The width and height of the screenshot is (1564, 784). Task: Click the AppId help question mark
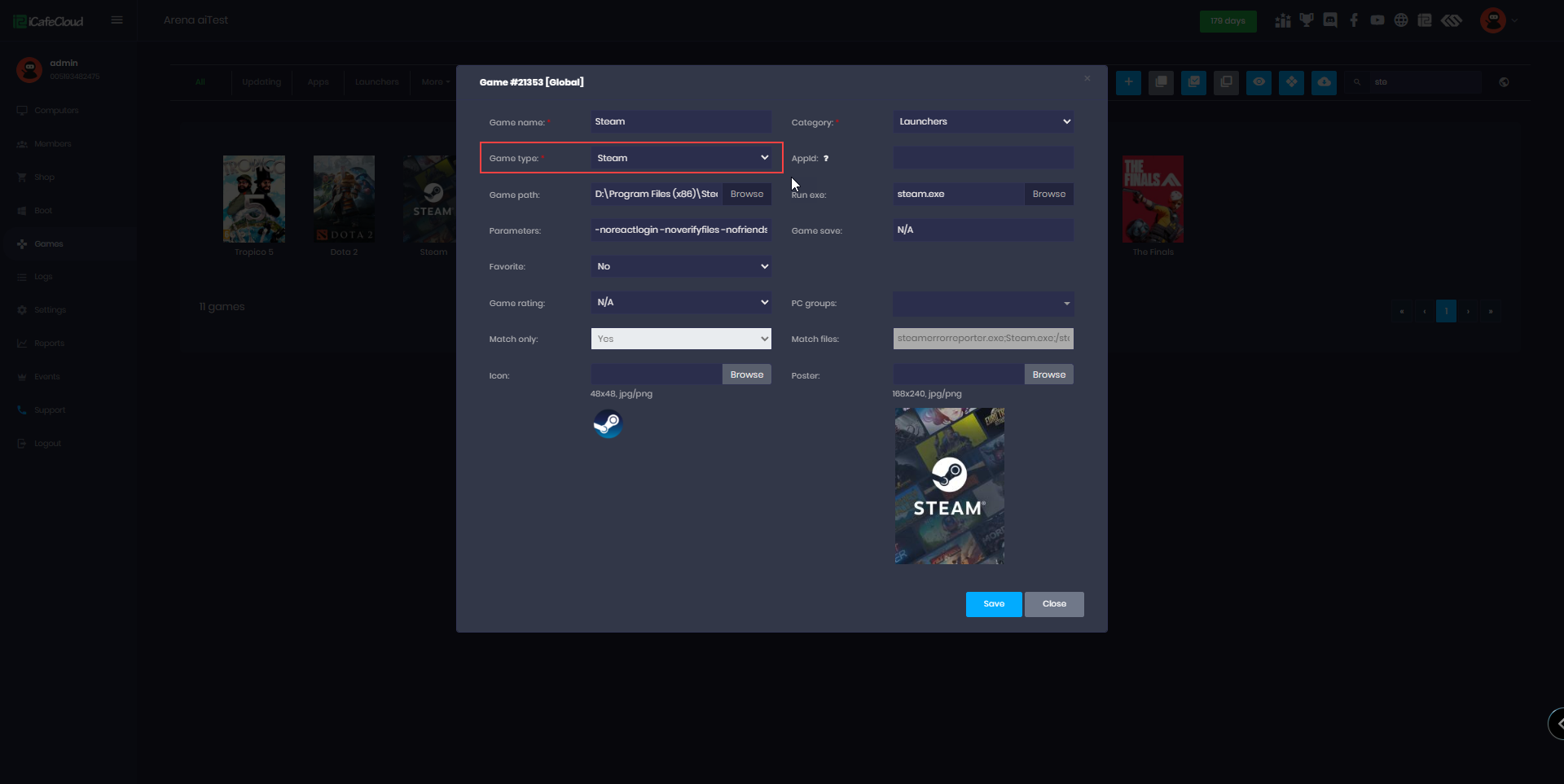pos(826,158)
